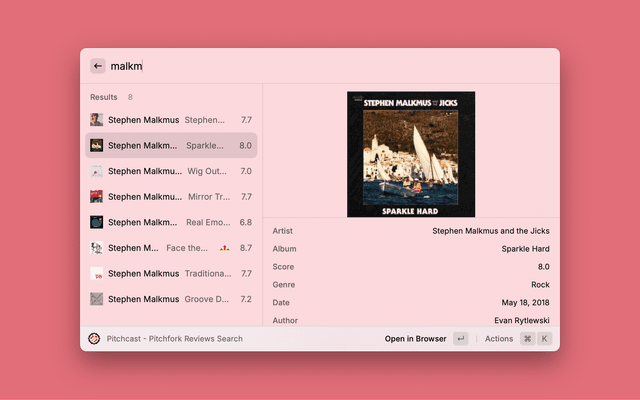The height and width of the screenshot is (400, 640).
Task: Click the Pitchcast logo icon in footer
Action: tap(94, 339)
